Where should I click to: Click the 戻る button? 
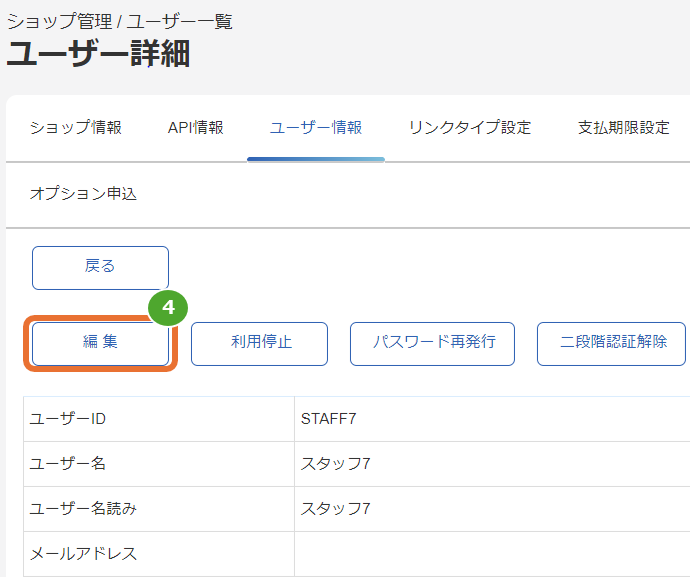coord(100,268)
